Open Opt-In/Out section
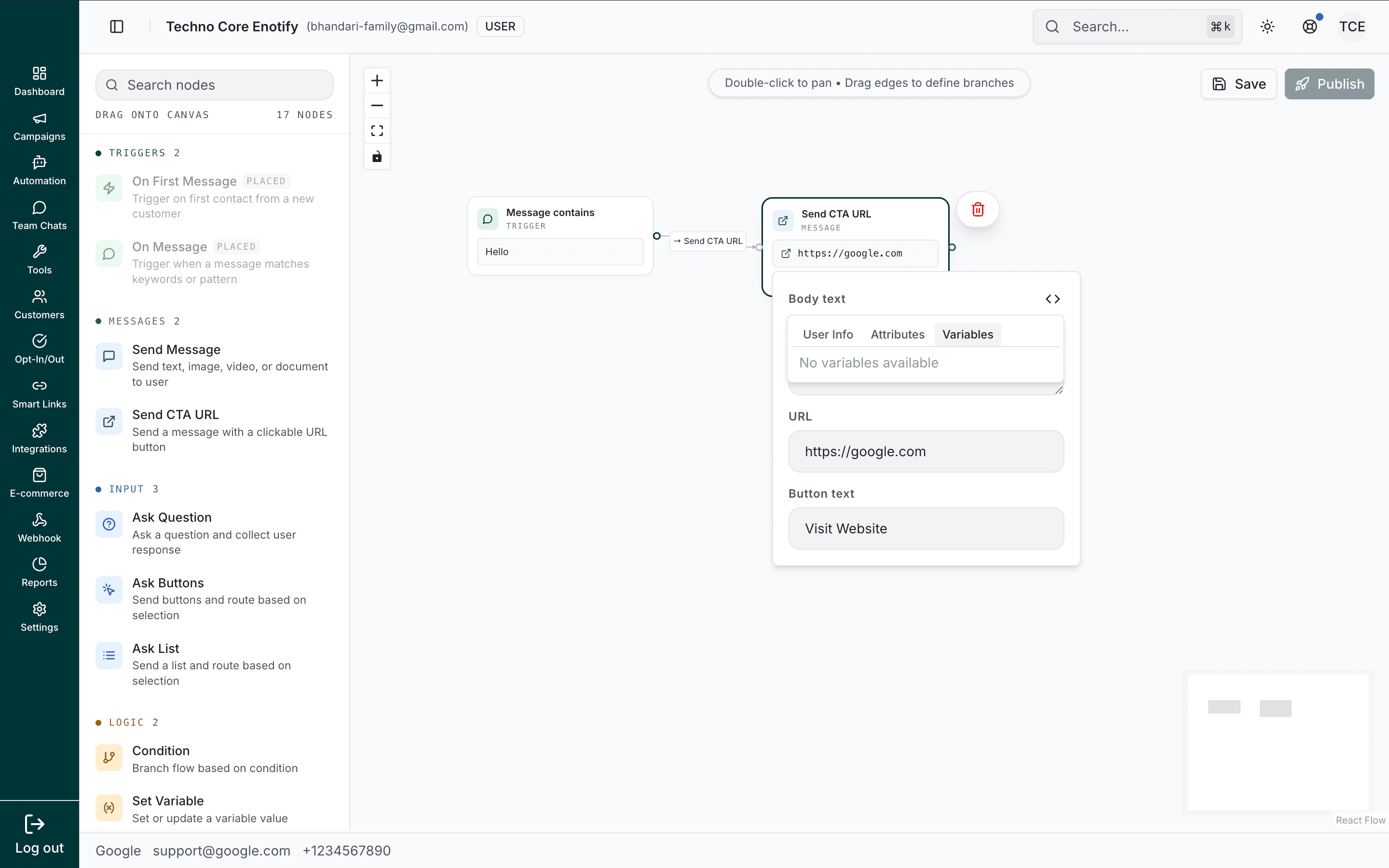1389x868 pixels. [x=39, y=349]
